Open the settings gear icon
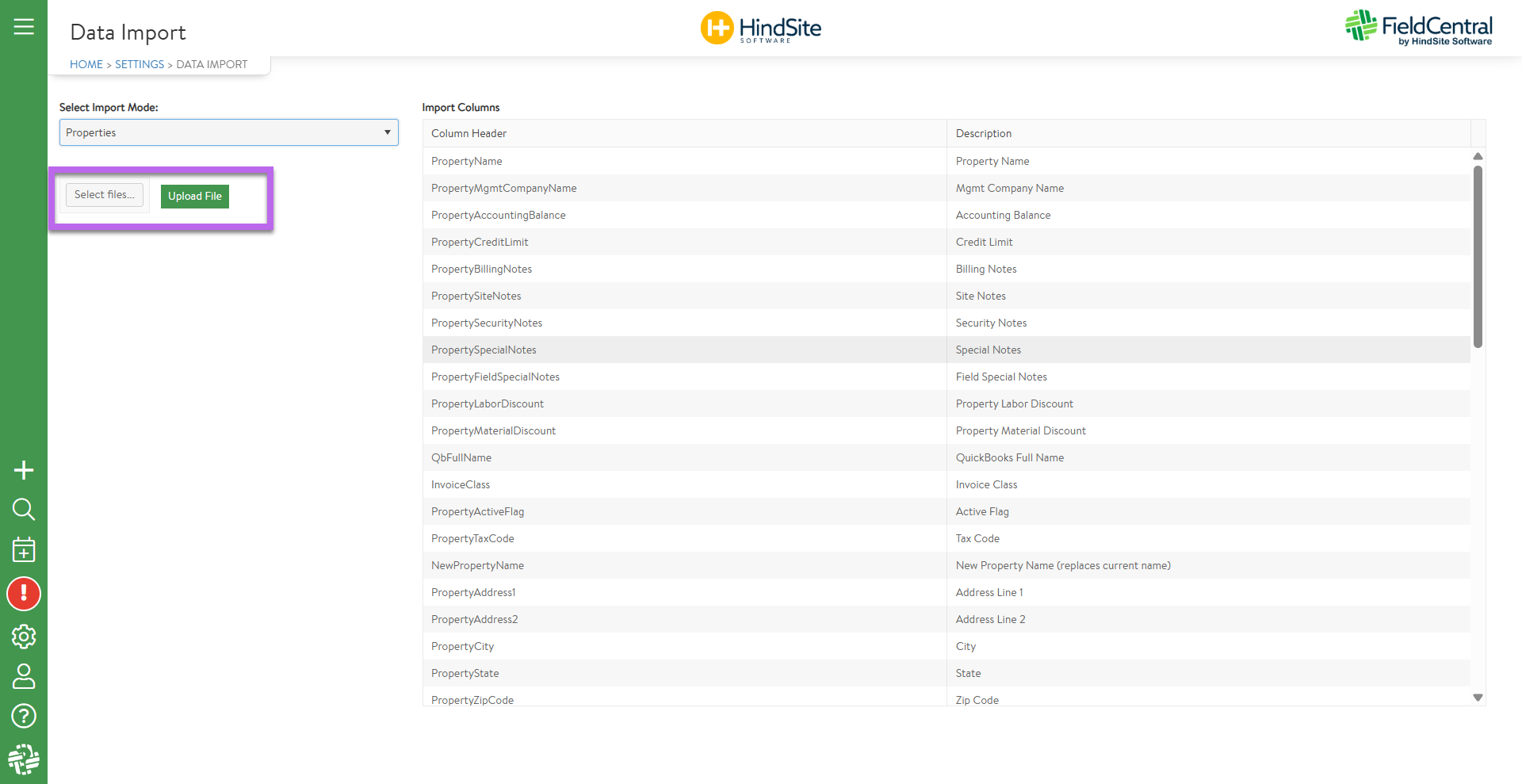 [24, 636]
